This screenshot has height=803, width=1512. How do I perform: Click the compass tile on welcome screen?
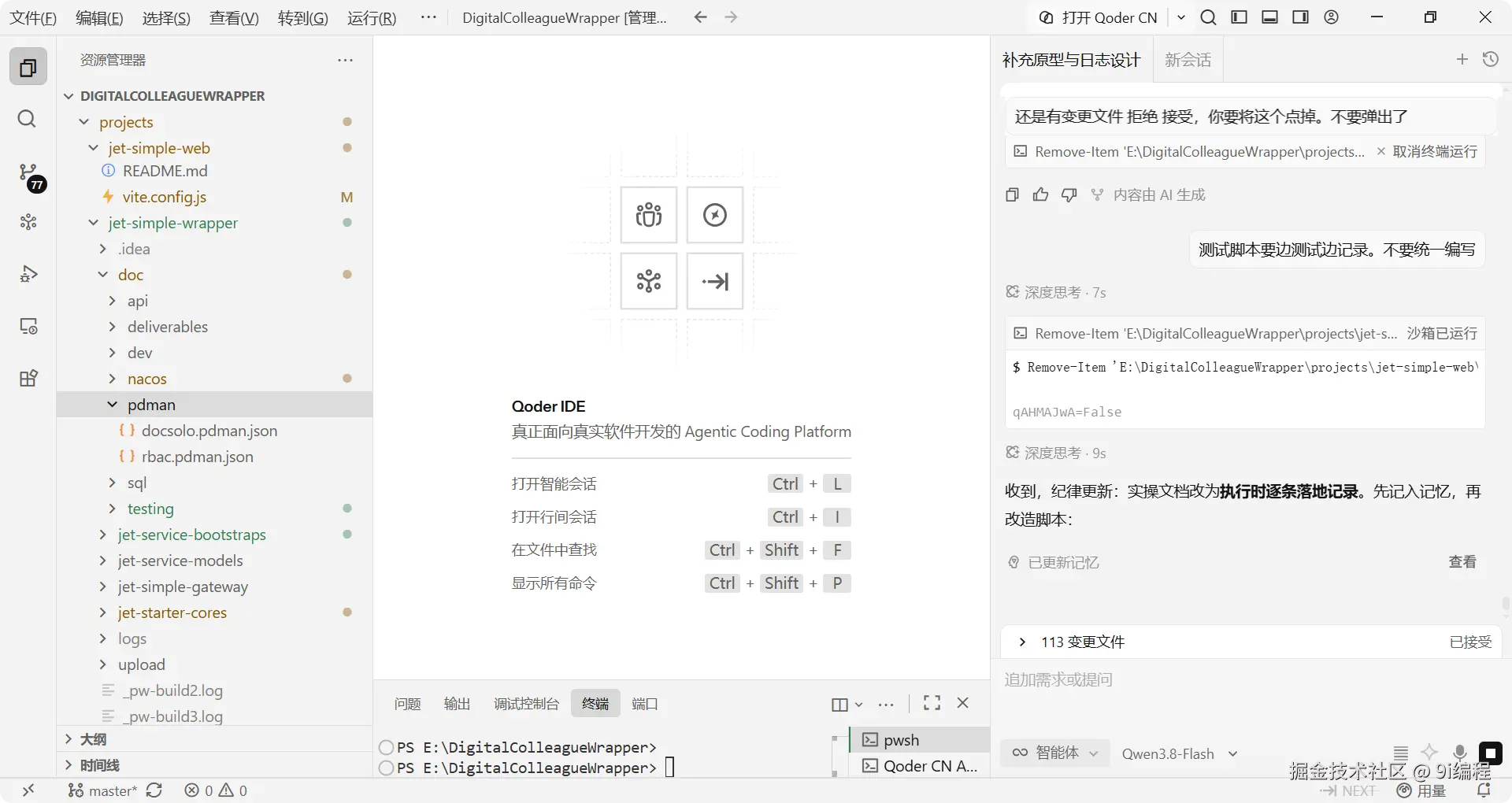pyautogui.click(x=715, y=215)
